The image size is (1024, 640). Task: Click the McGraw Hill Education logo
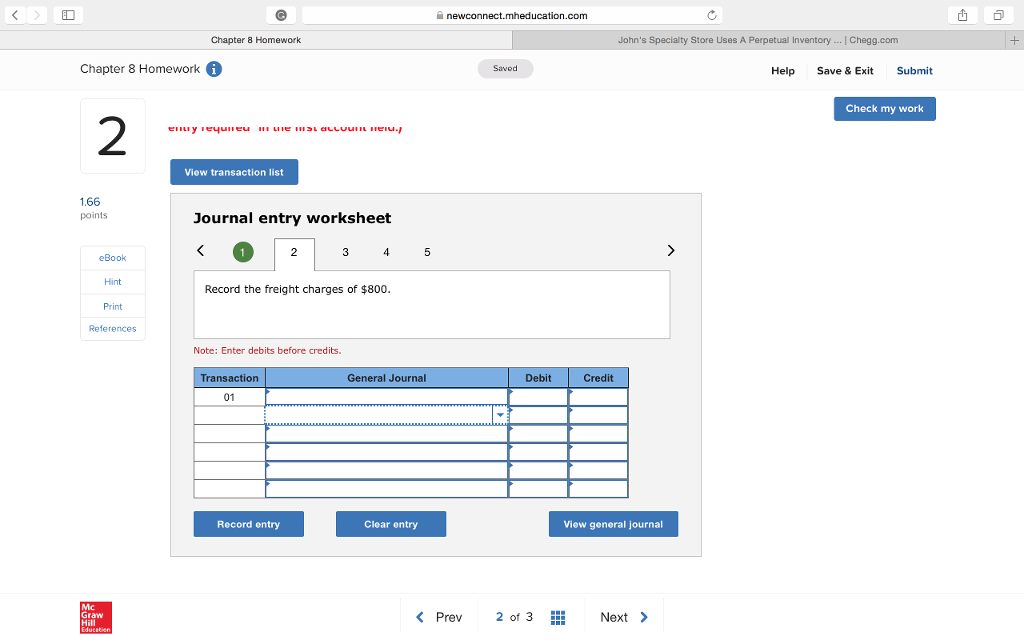click(95, 618)
